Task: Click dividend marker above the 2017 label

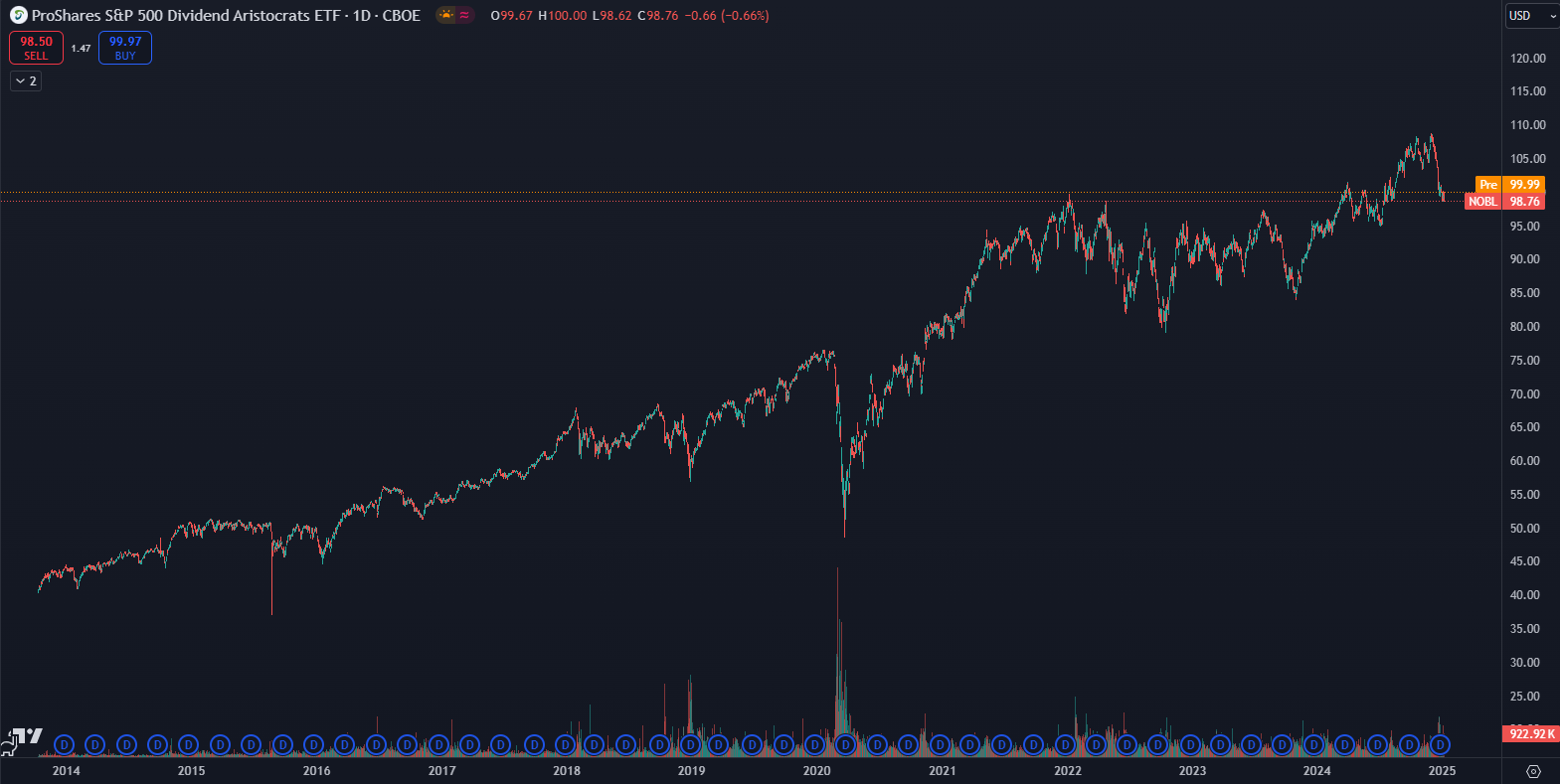Action: click(438, 744)
